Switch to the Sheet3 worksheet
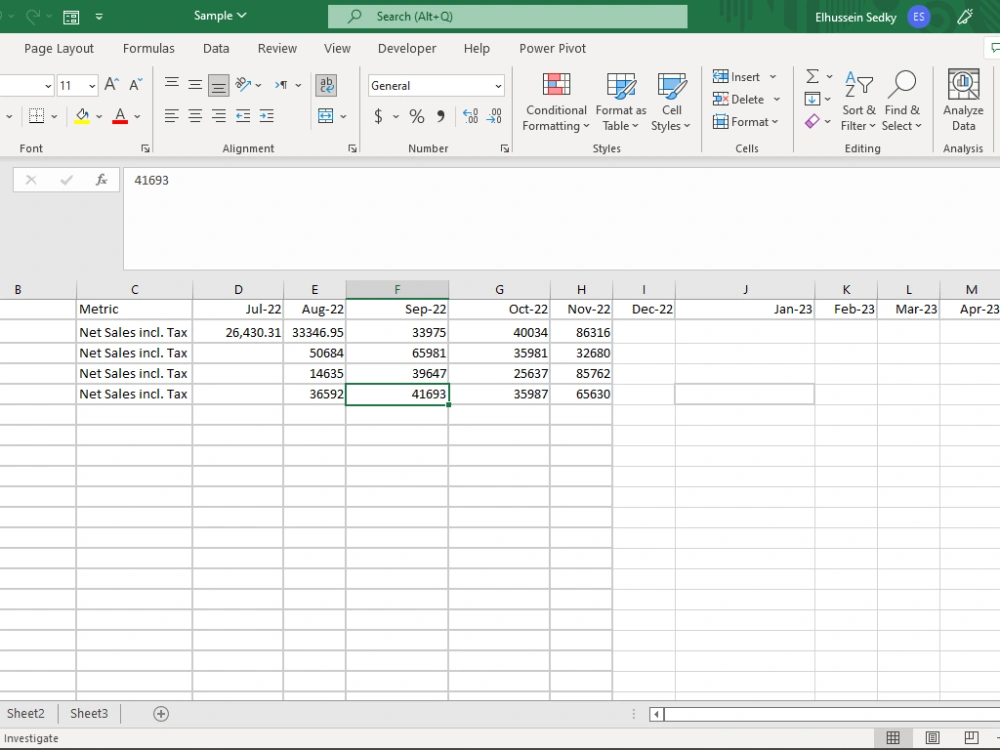 [x=88, y=713]
